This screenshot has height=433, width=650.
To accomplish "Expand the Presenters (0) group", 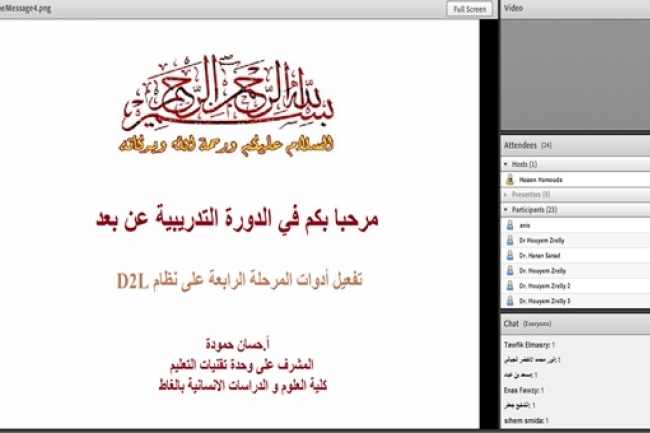I will coord(506,194).
